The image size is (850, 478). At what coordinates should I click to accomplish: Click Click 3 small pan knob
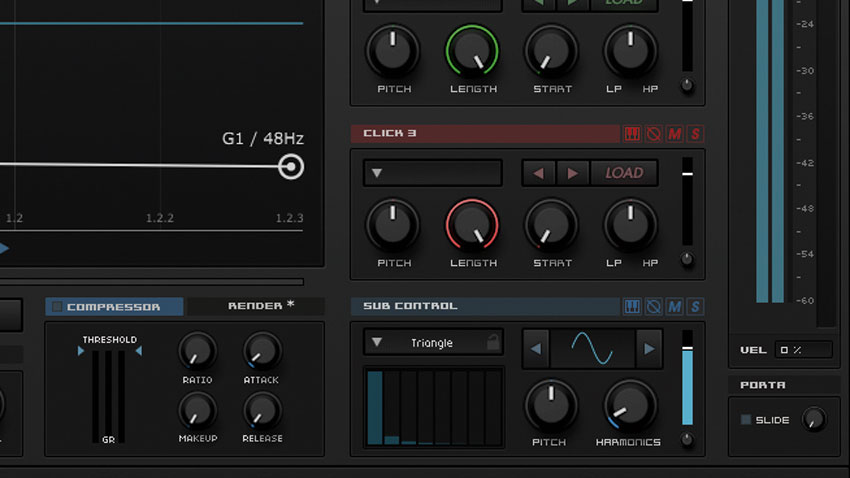[687, 259]
